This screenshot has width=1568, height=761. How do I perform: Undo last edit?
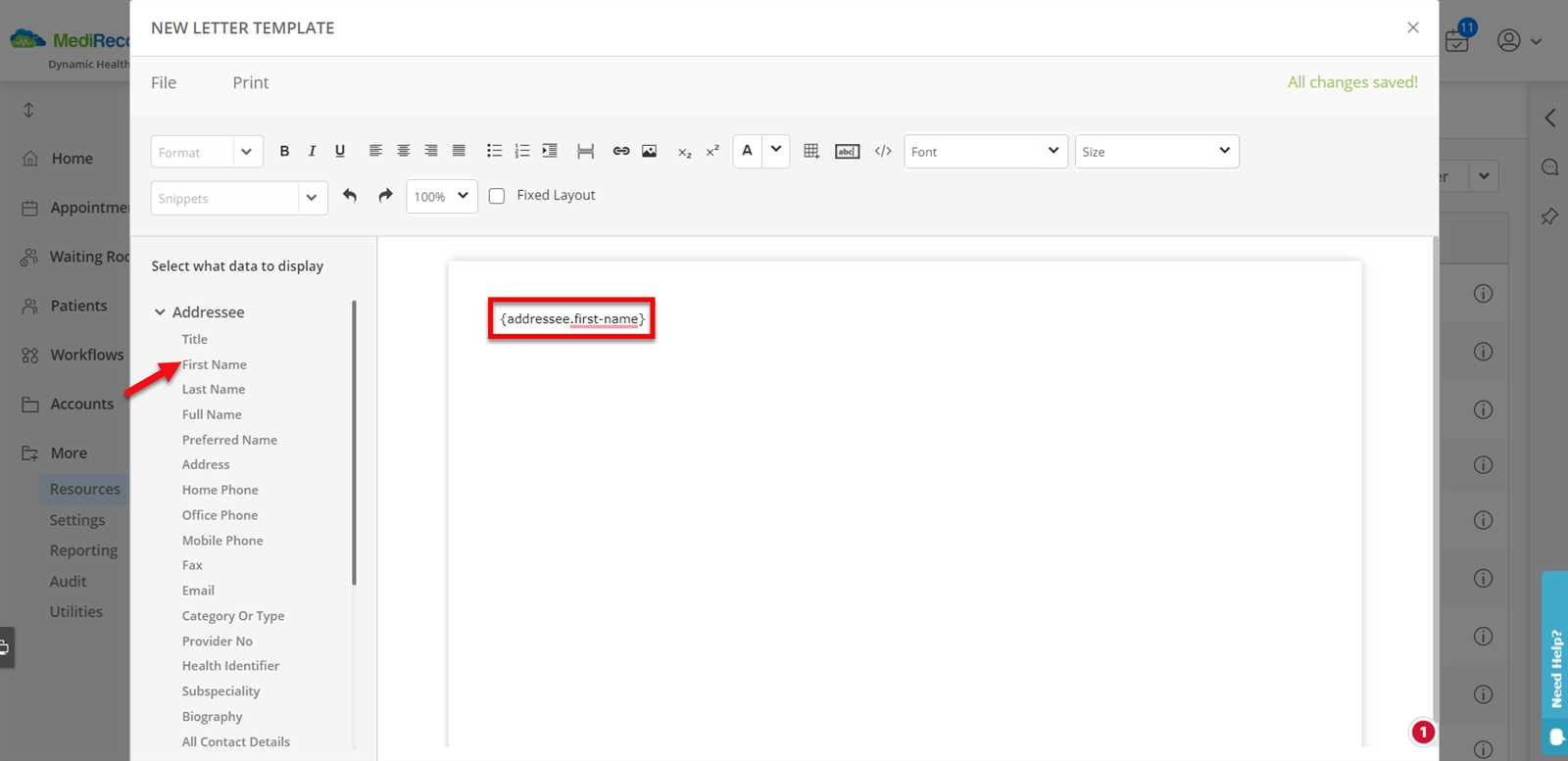350,196
